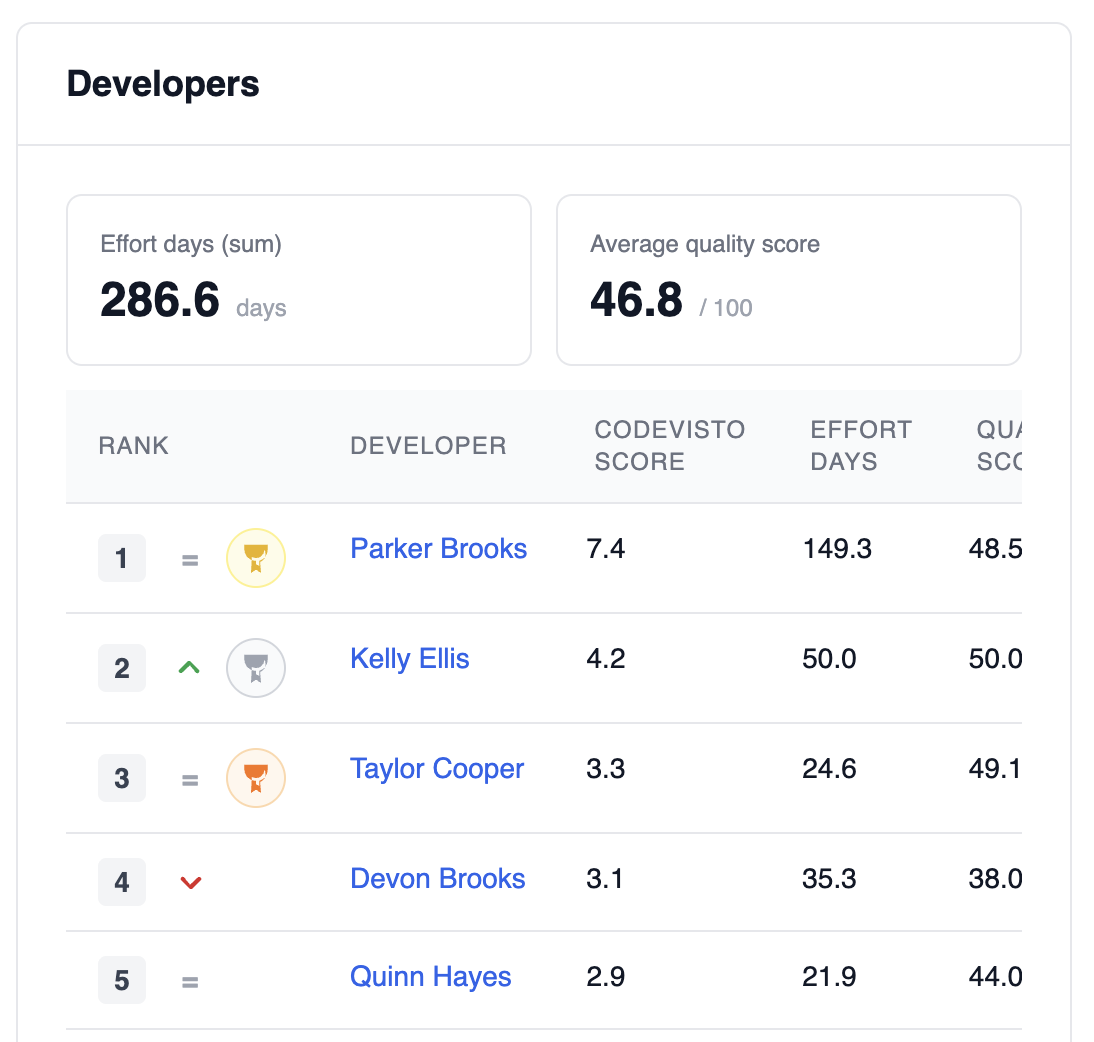This screenshot has width=1094, height=1042.
Task: Sort by Codevisto Score column header
Action: pyautogui.click(x=669, y=446)
